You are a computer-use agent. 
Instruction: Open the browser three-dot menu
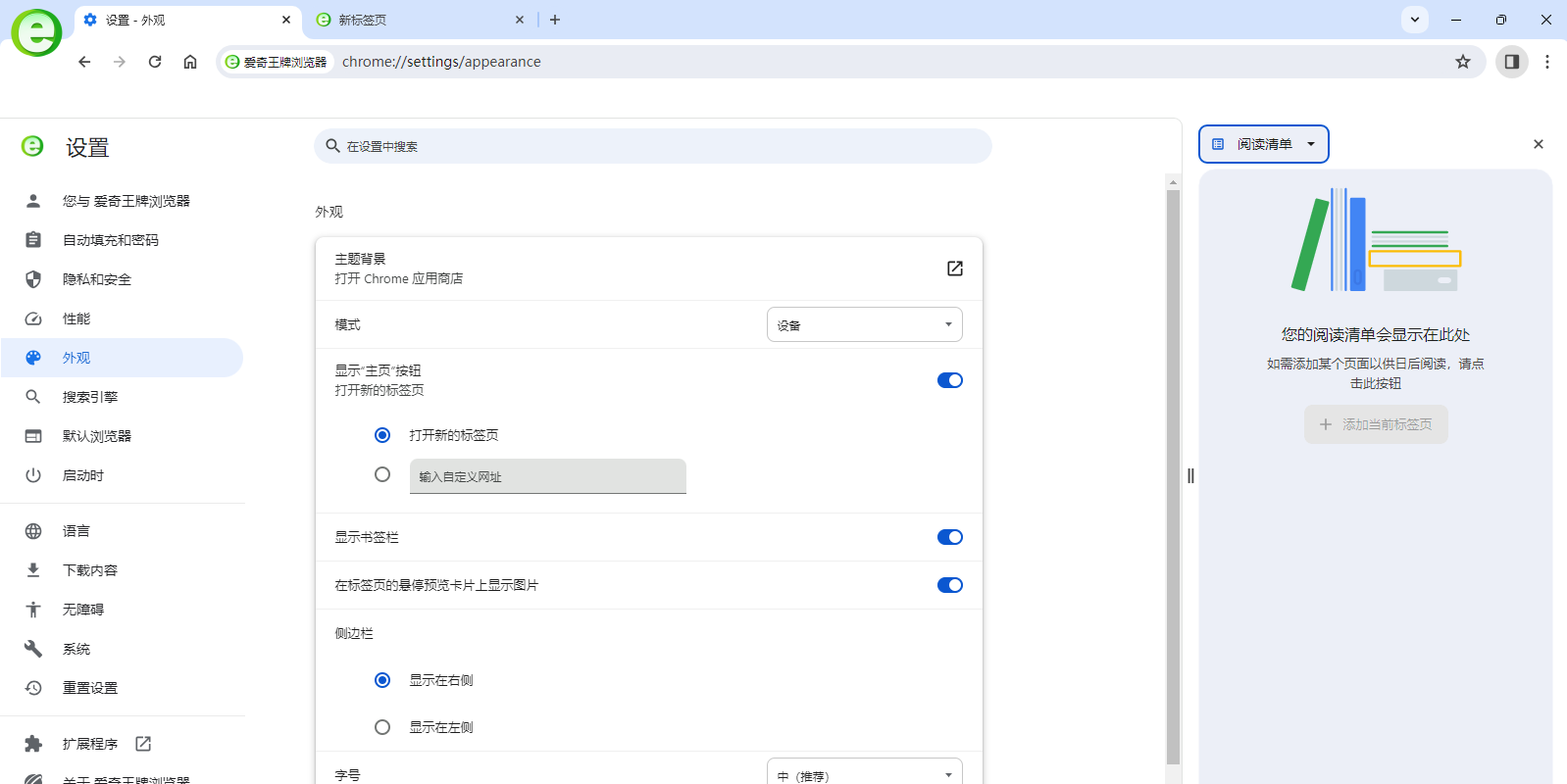[x=1547, y=62]
